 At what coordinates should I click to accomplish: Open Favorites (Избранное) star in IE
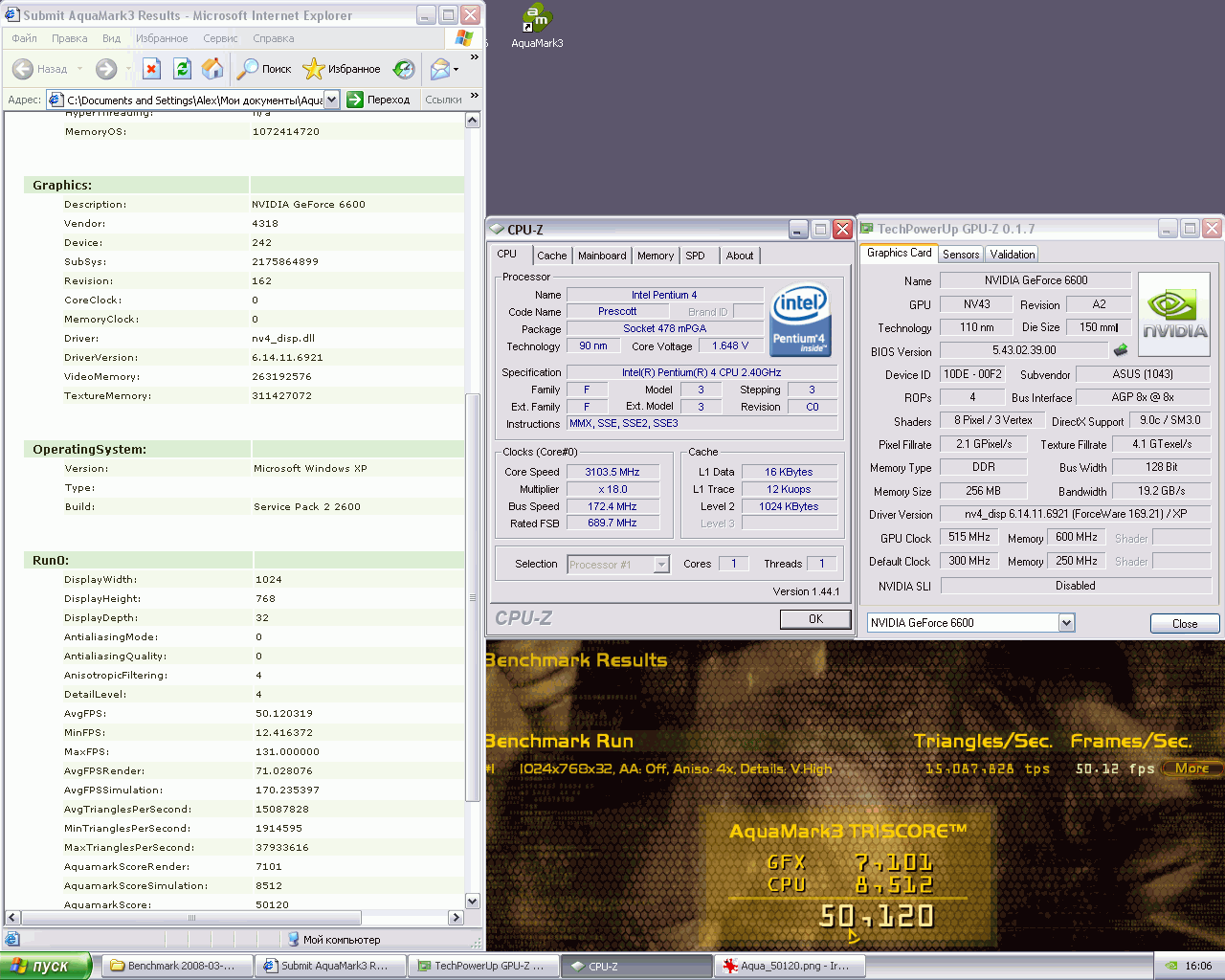click(342, 69)
